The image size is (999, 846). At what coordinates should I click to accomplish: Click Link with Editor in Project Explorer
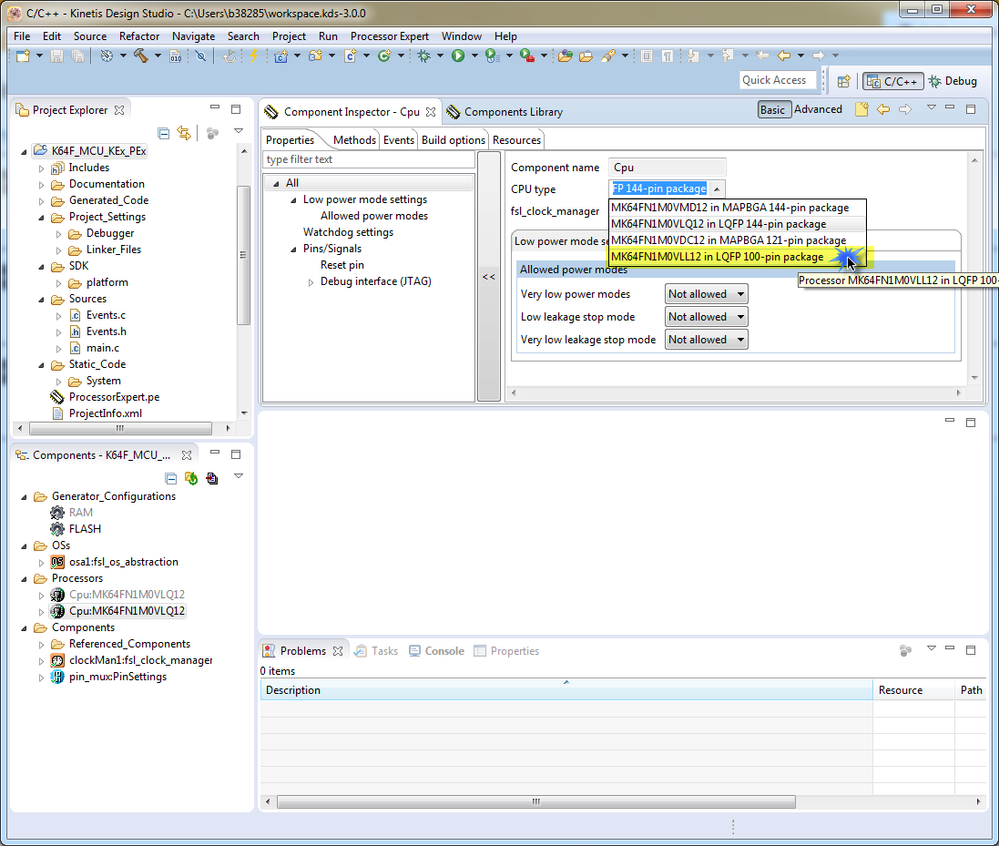coord(184,133)
